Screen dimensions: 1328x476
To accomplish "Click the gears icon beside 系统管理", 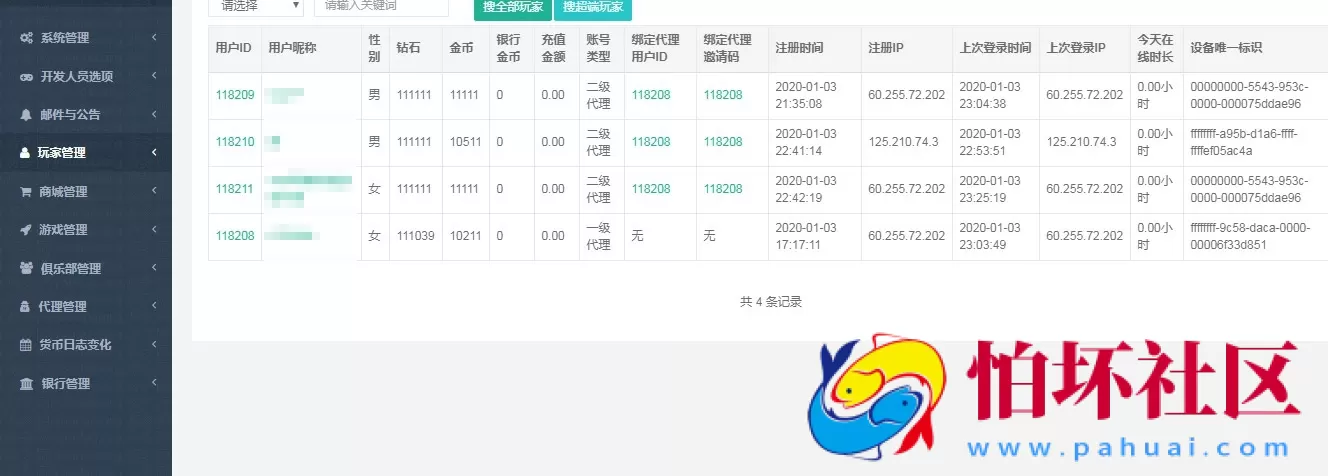I will pos(27,38).
